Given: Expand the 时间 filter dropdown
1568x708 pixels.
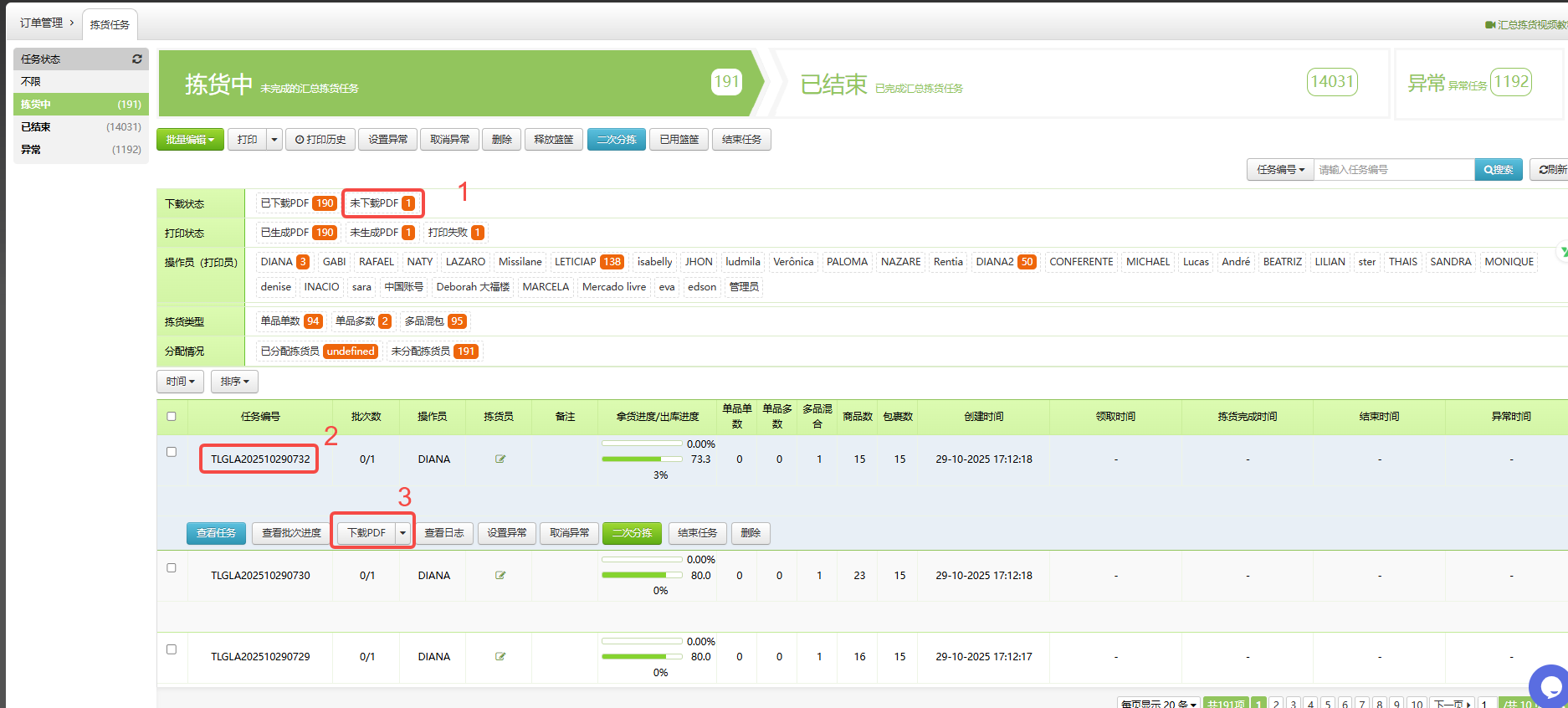Looking at the screenshot, I should 180,382.
